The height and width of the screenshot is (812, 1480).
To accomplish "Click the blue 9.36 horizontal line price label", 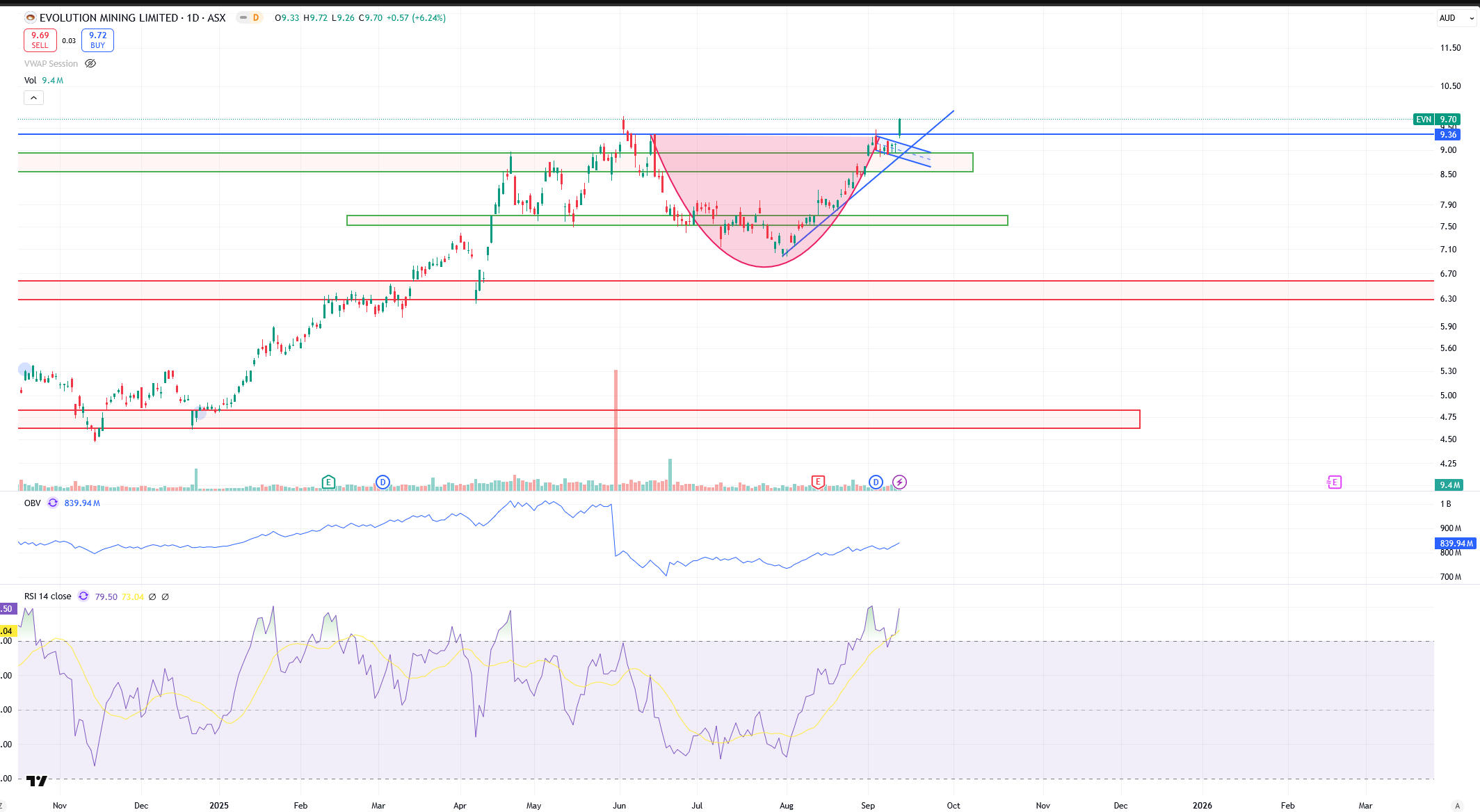I will (1449, 135).
